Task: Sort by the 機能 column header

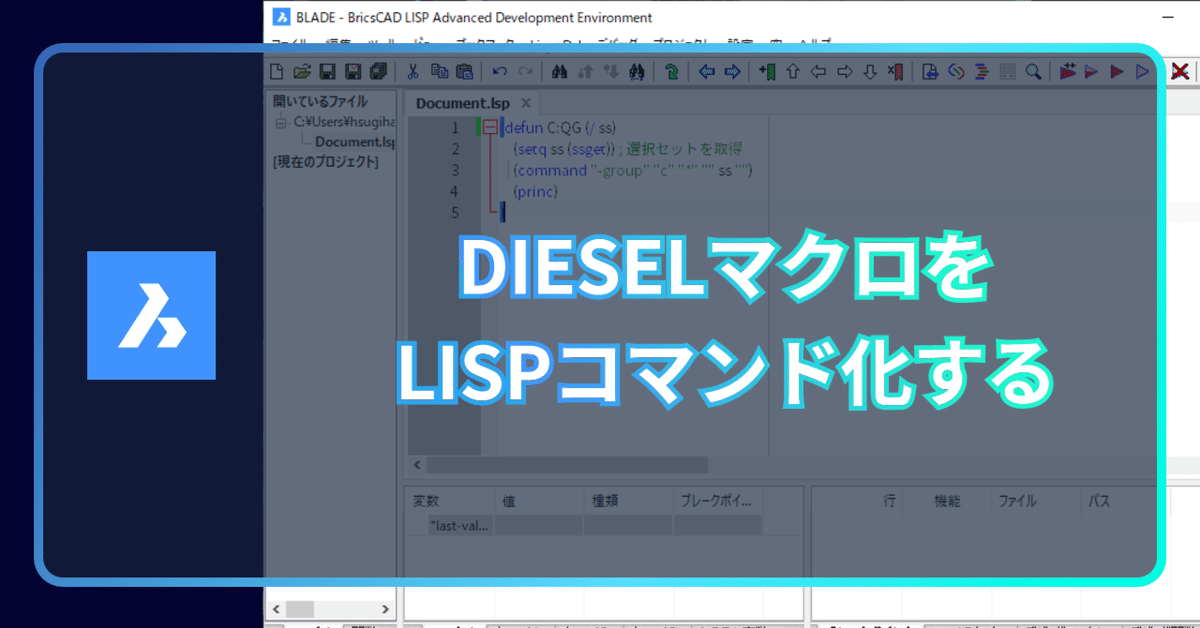Action: coord(946,500)
